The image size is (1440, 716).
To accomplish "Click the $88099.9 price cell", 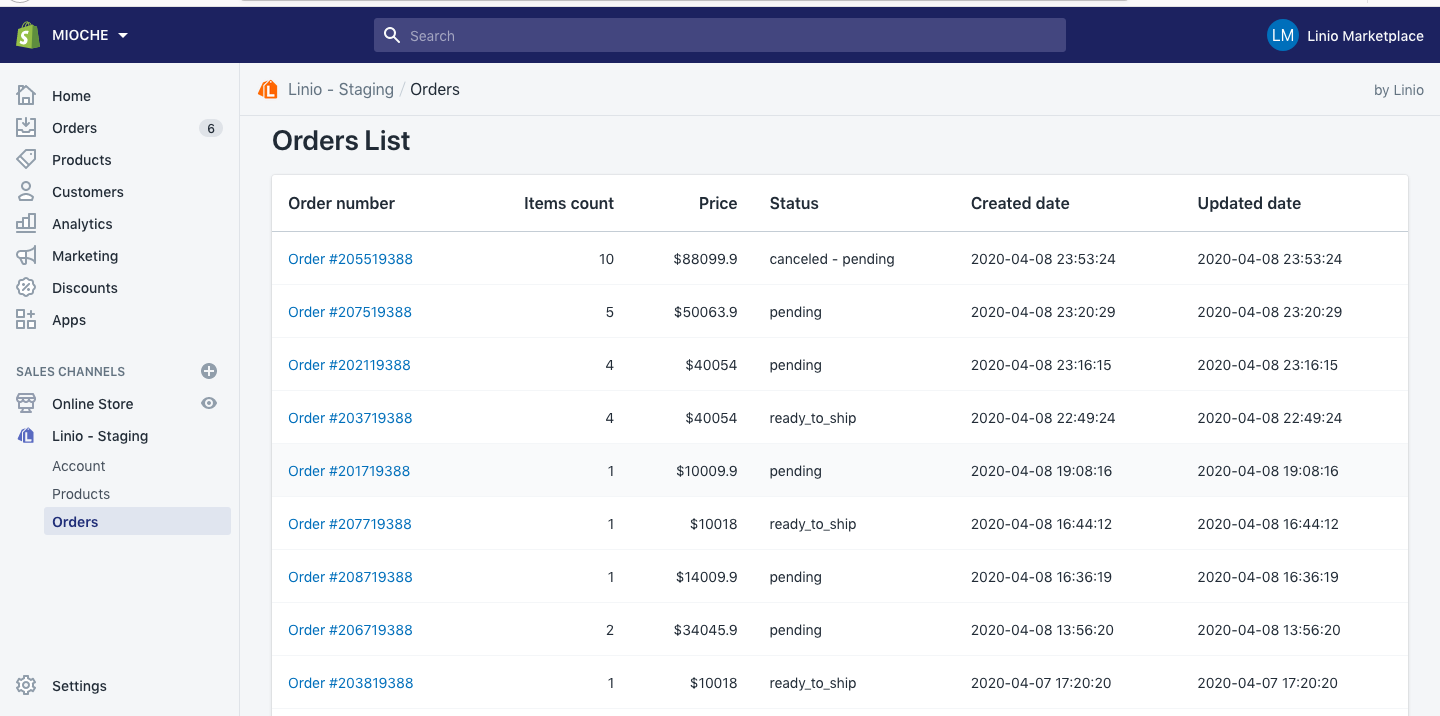I will 705,259.
